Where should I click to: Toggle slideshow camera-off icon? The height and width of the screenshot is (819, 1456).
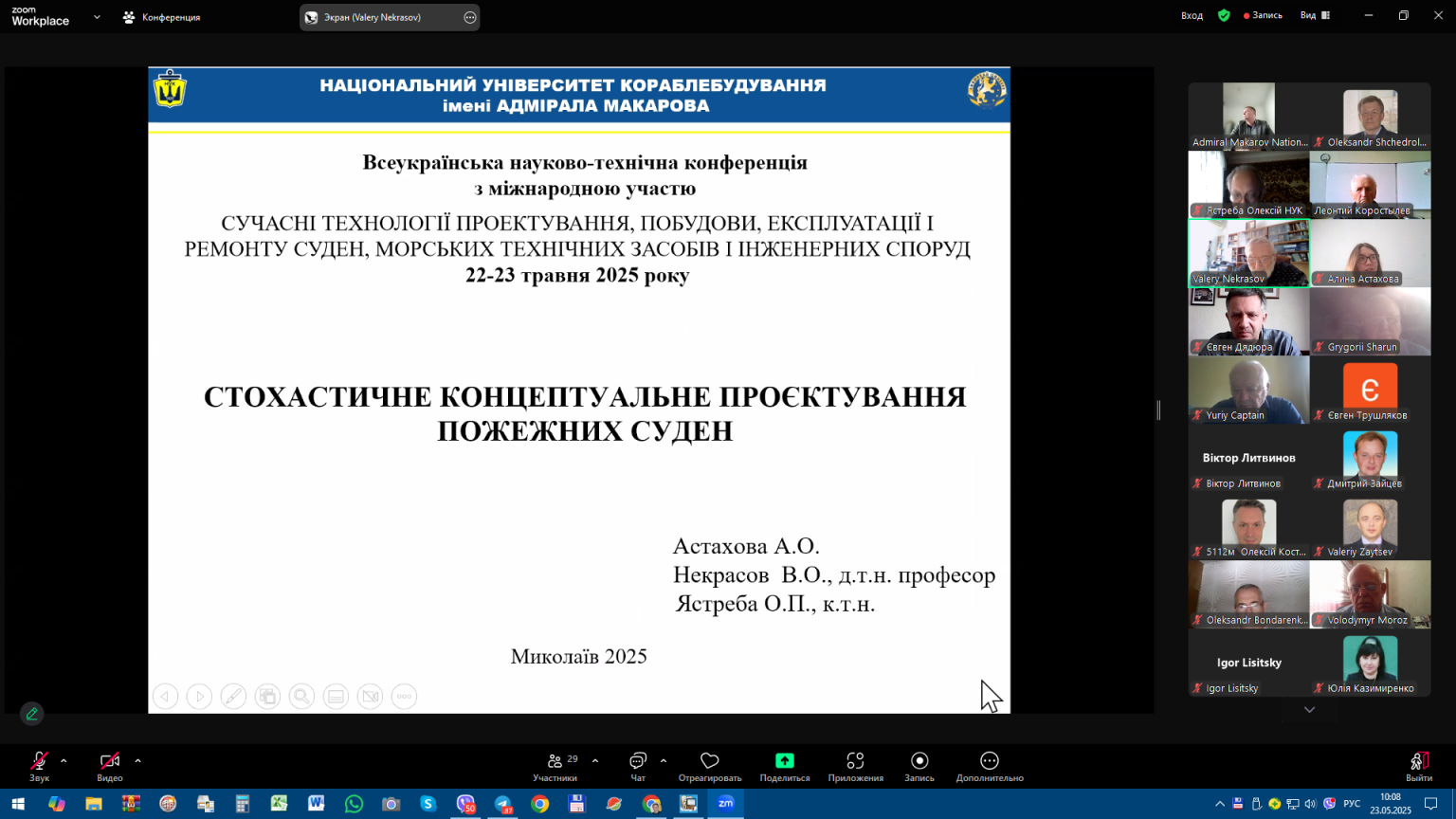(x=370, y=697)
